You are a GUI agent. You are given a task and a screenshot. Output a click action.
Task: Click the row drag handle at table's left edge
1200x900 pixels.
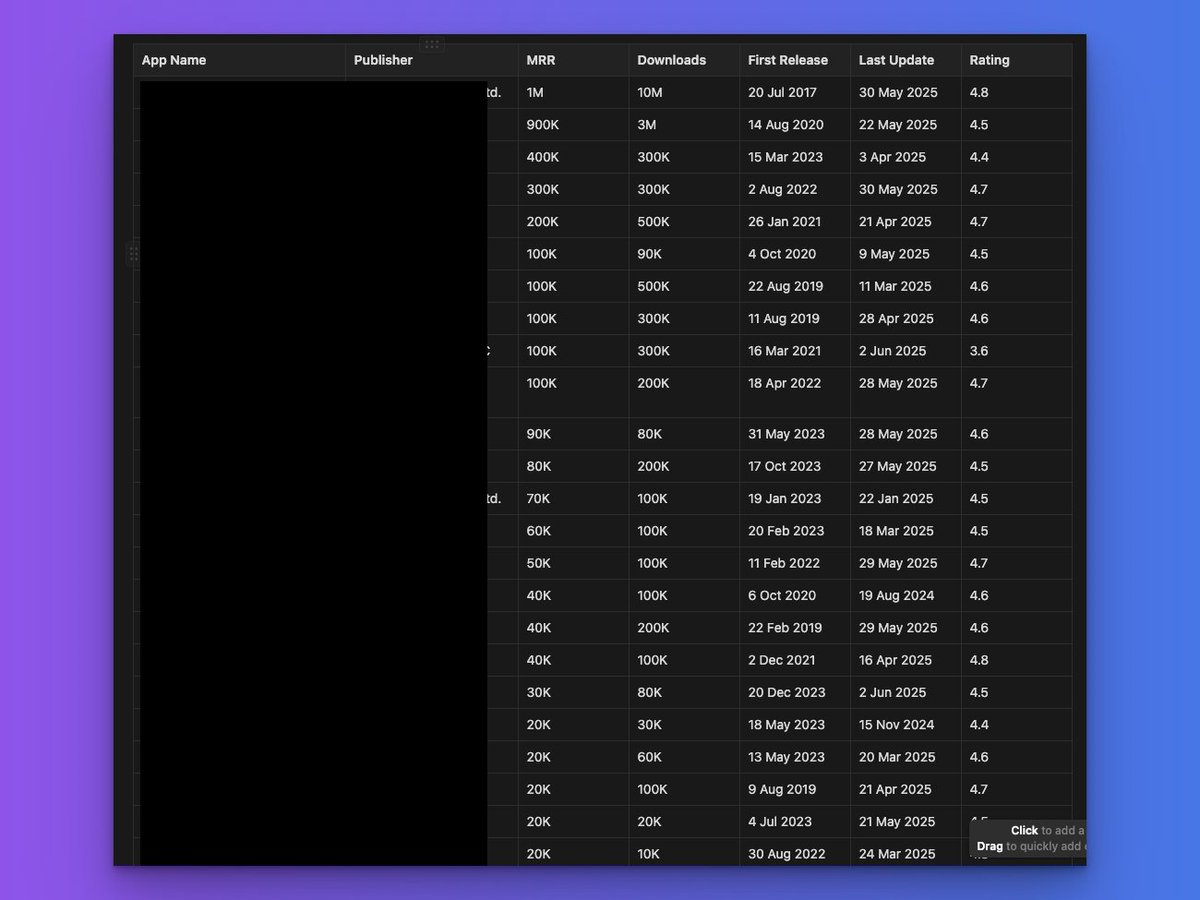click(133, 254)
